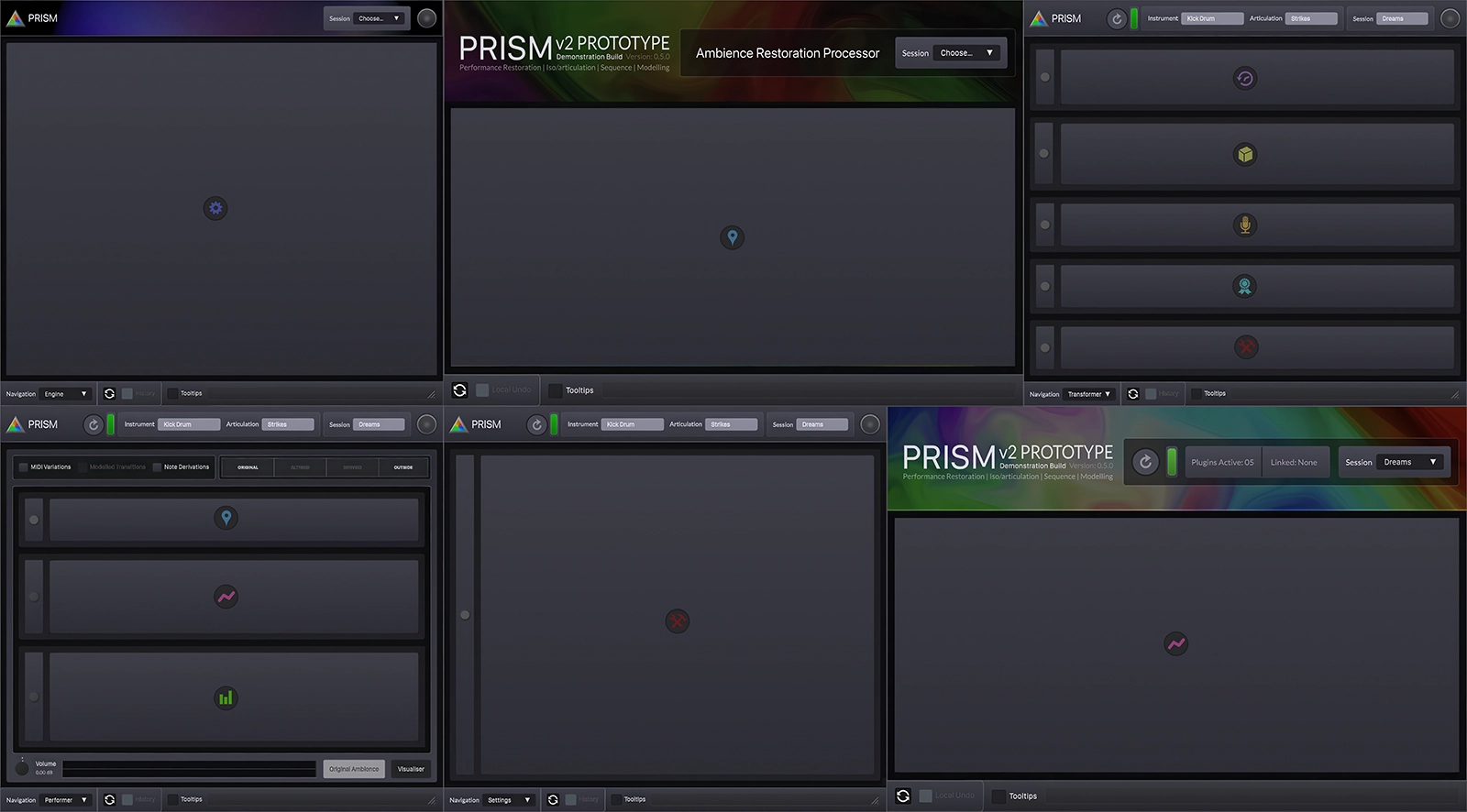The image size is (1467, 812).
Task: Click the Linked: None button
Action: [x=1294, y=462]
